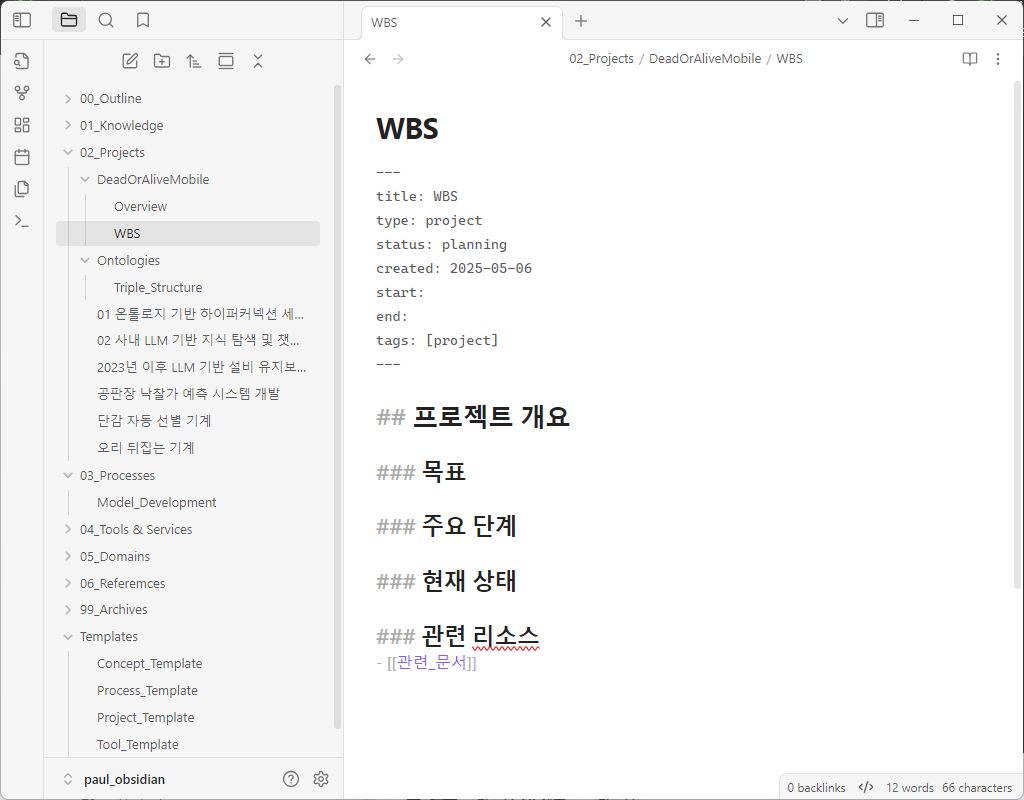
Task: Switch to reading view book icon
Action: [970, 59]
